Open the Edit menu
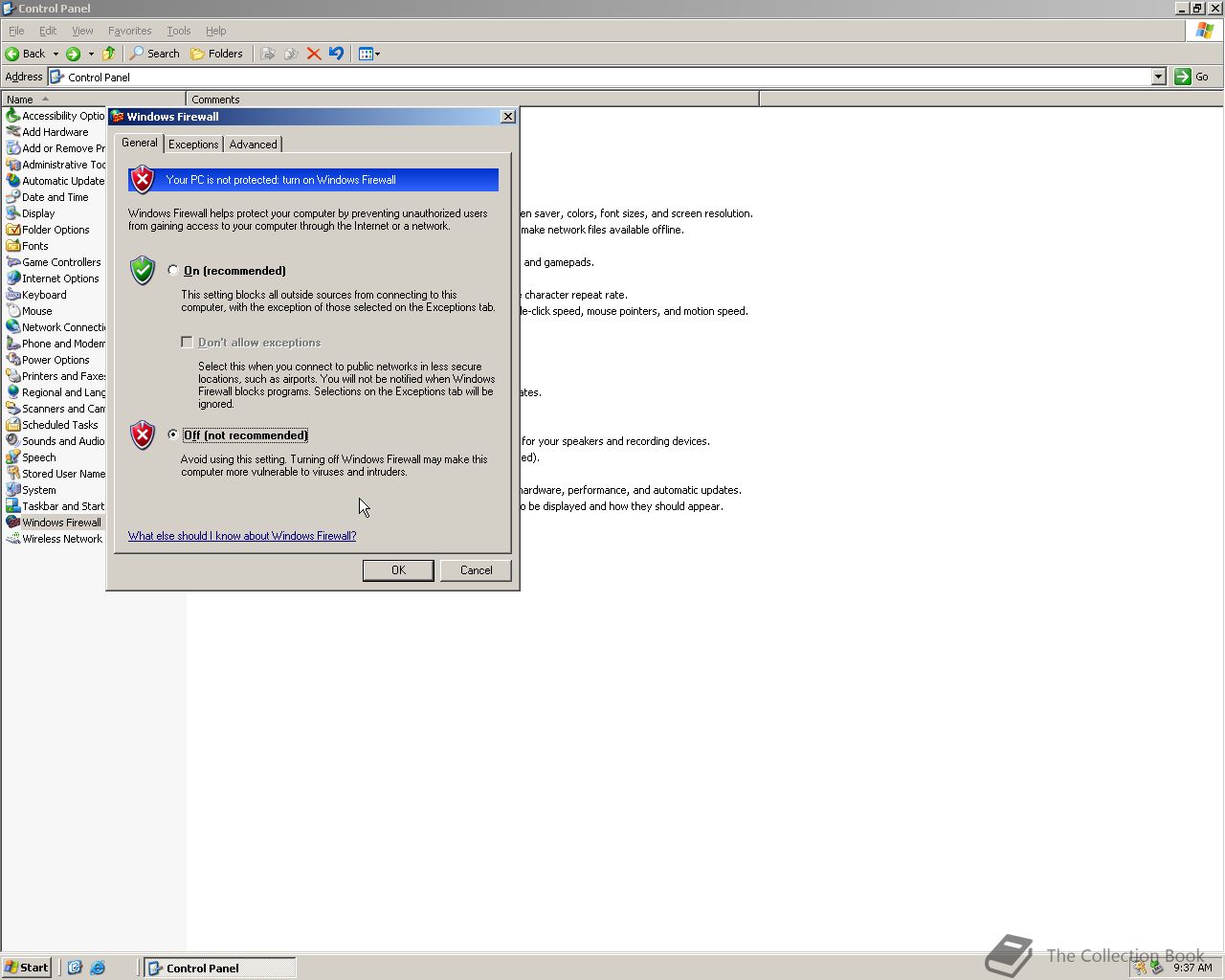 click(x=48, y=31)
